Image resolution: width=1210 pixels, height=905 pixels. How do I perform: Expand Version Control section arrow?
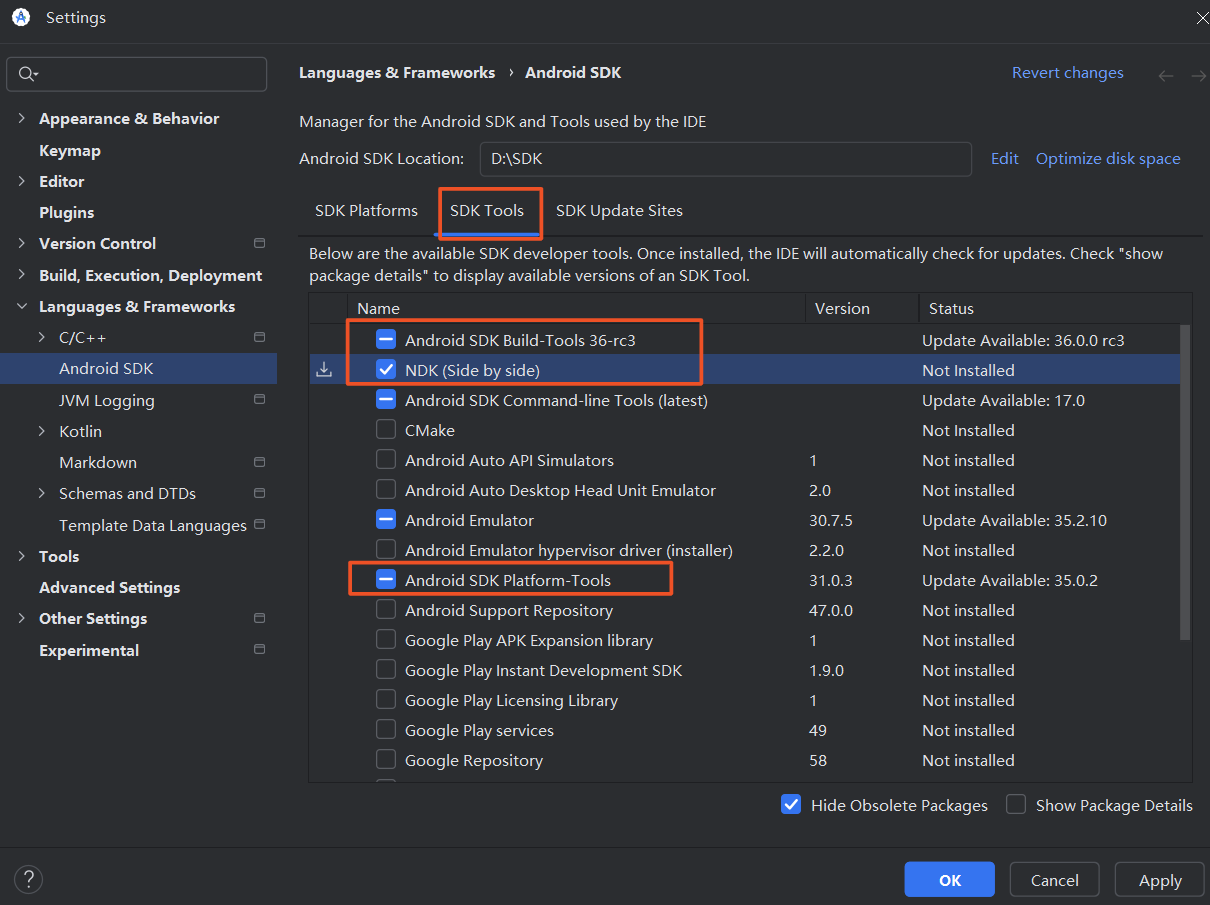22,243
